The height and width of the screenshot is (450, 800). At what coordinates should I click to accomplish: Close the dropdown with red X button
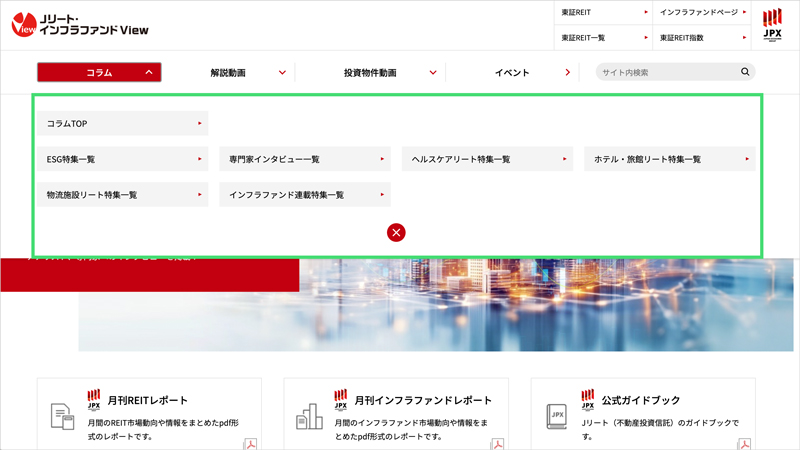[396, 233]
